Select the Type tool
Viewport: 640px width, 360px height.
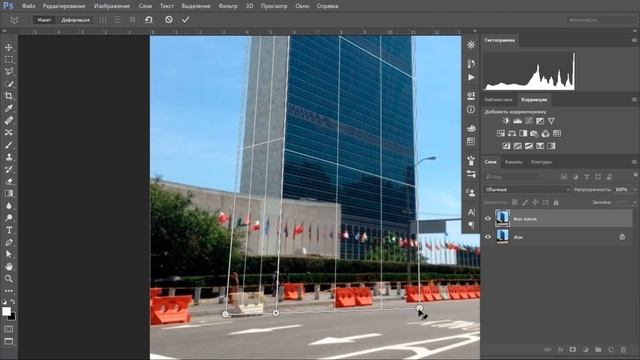(x=9, y=230)
